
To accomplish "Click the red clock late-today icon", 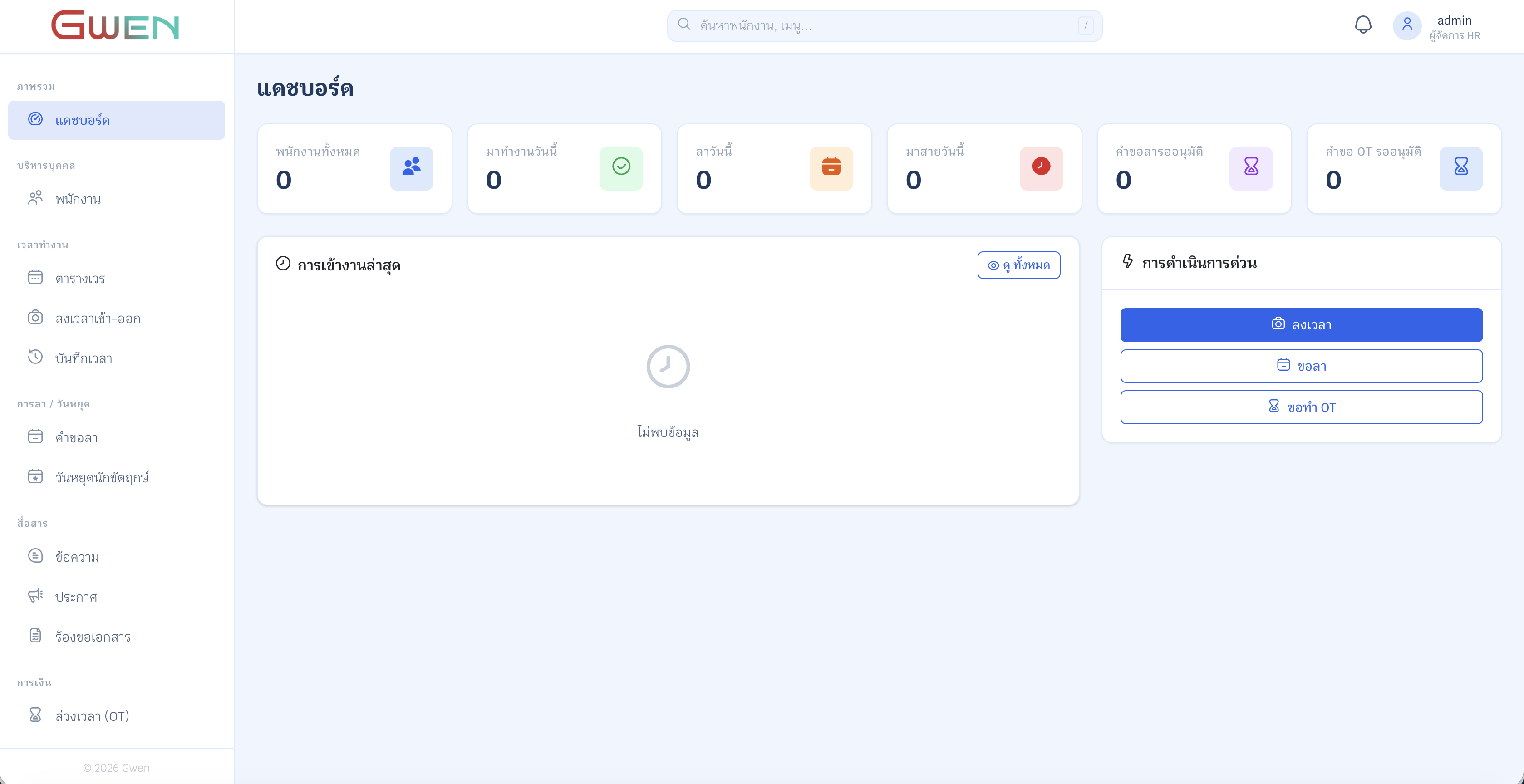I will click(1041, 168).
